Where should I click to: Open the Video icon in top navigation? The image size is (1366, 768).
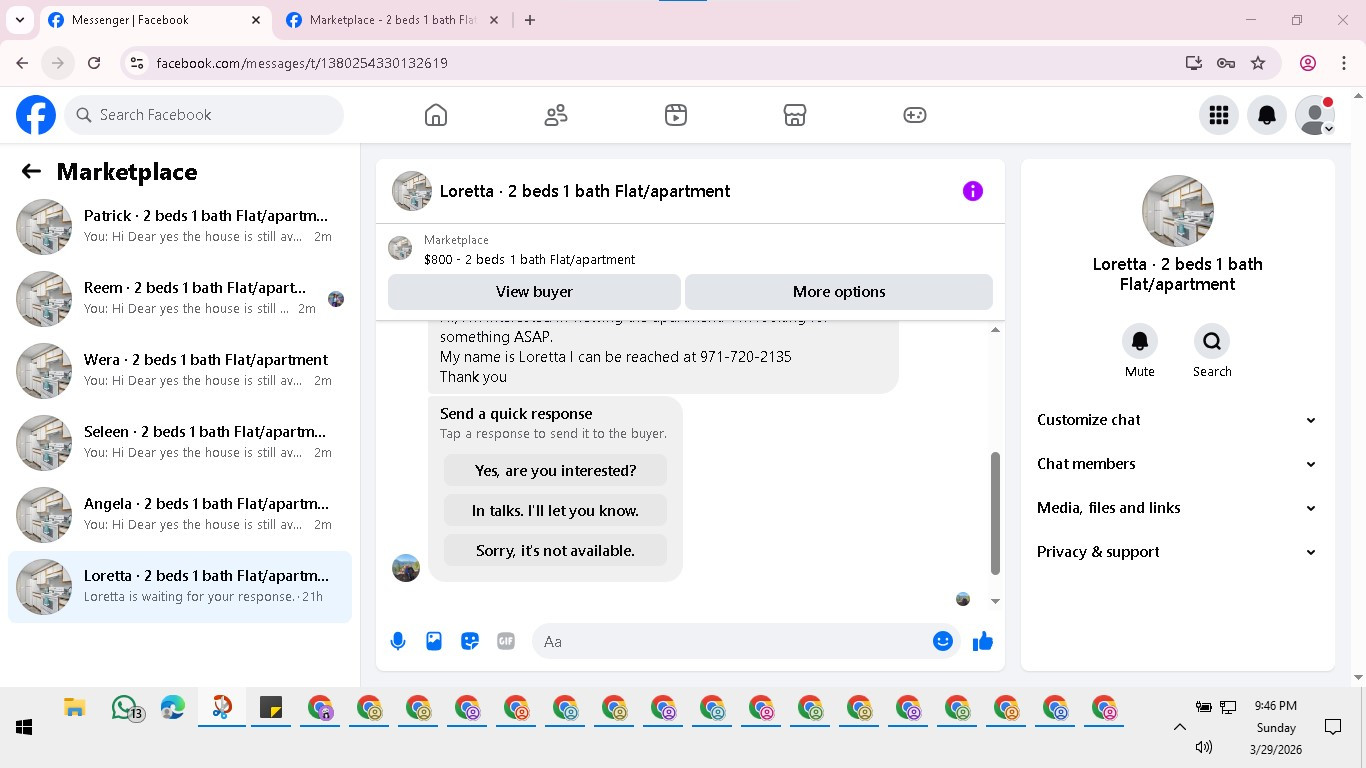click(676, 115)
